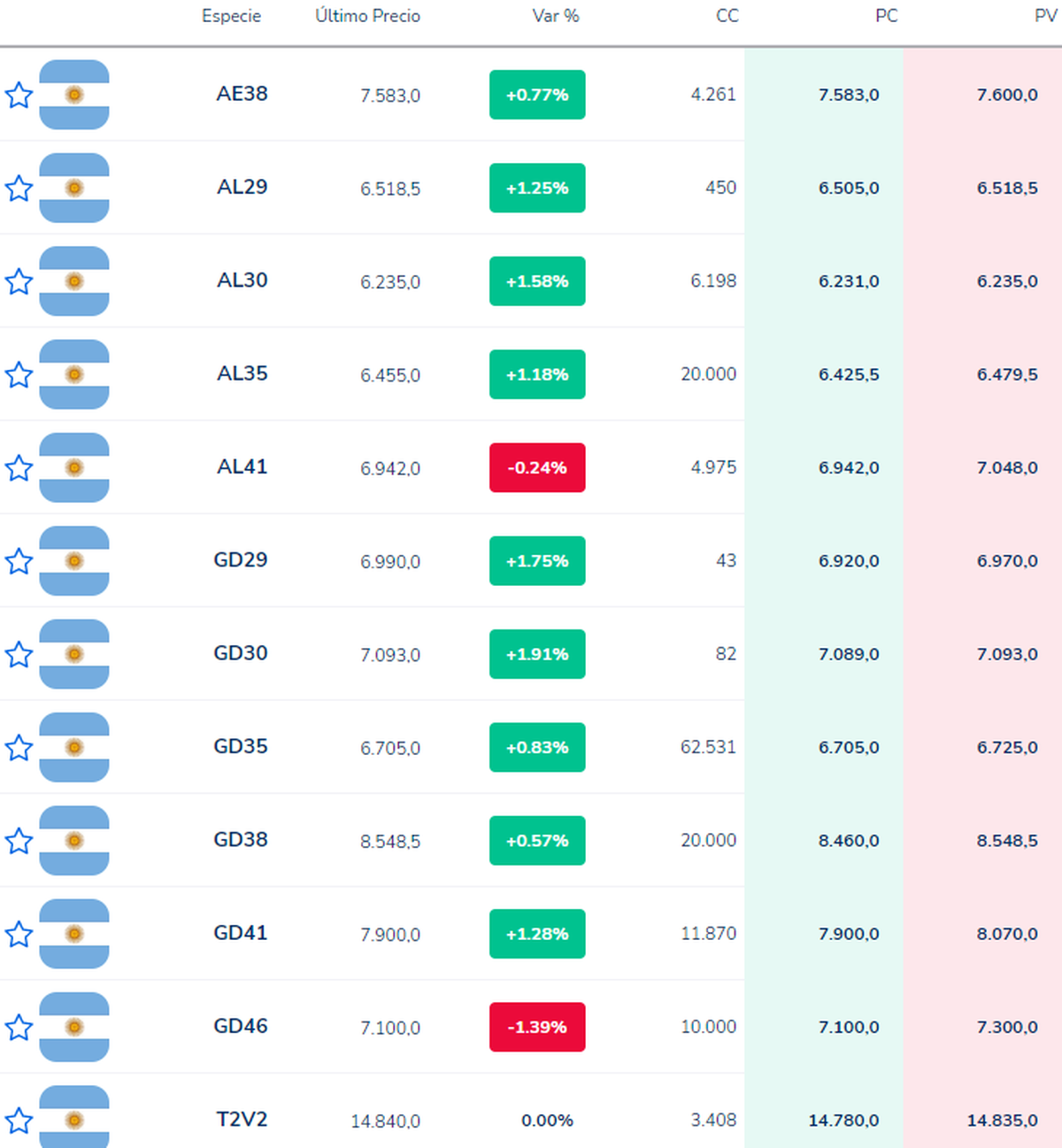Image resolution: width=1062 pixels, height=1148 pixels.
Task: Click the Especie column header
Action: tap(231, 15)
